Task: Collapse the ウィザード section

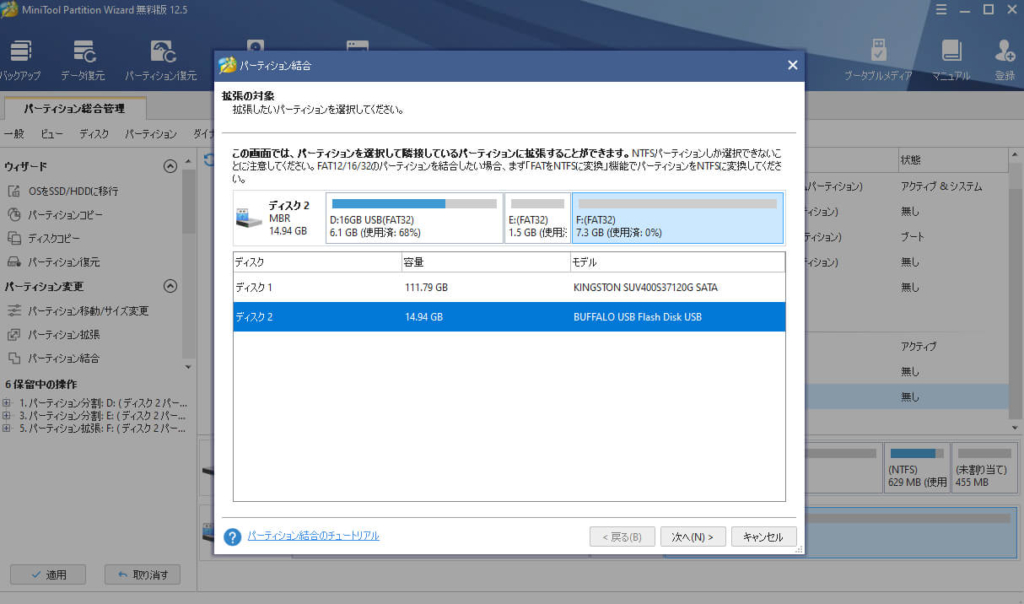Action: tap(170, 167)
